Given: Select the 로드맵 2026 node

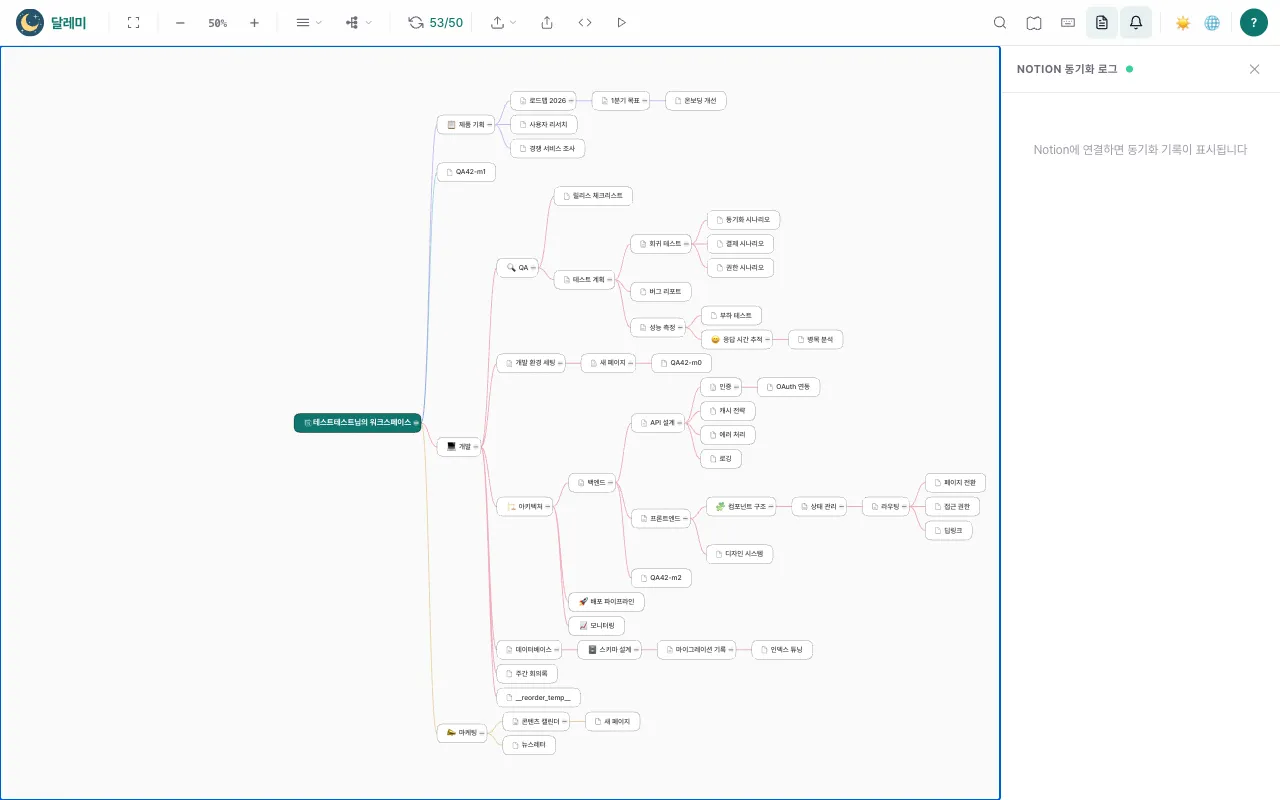Looking at the screenshot, I should pos(543,100).
